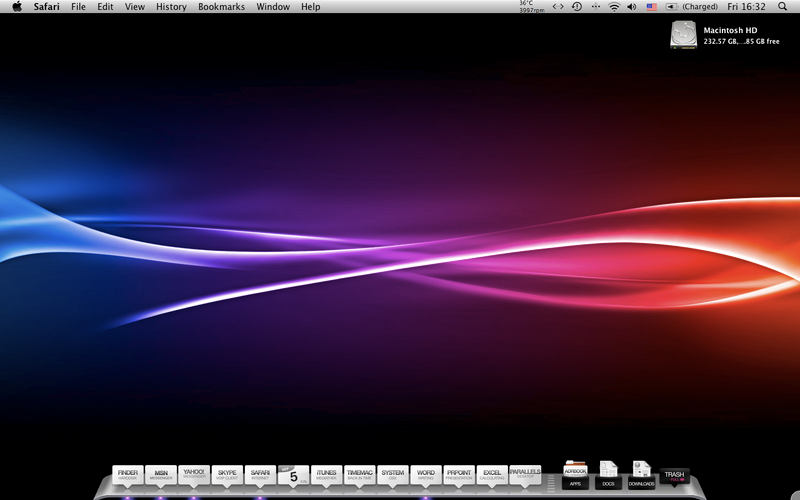Open the Trash in the dock
This screenshot has height=500, width=800.
pos(674,476)
